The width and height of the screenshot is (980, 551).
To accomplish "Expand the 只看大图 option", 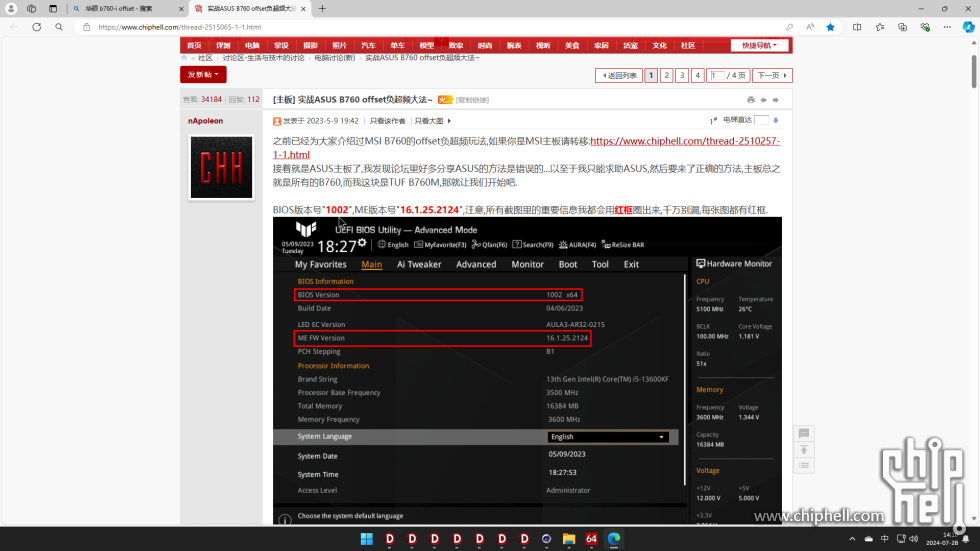I will coord(432,121).
